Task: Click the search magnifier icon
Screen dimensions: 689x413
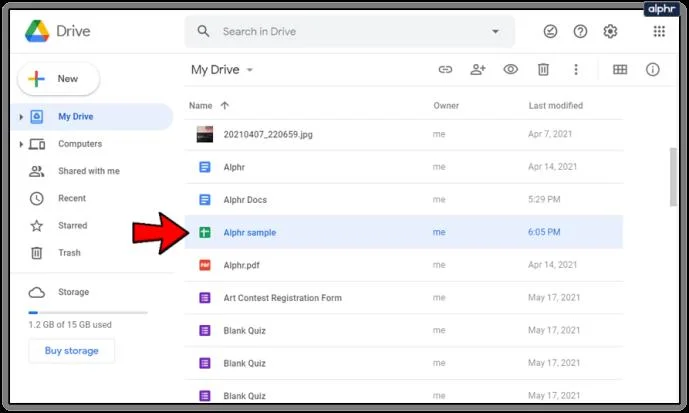Action: coord(203,31)
